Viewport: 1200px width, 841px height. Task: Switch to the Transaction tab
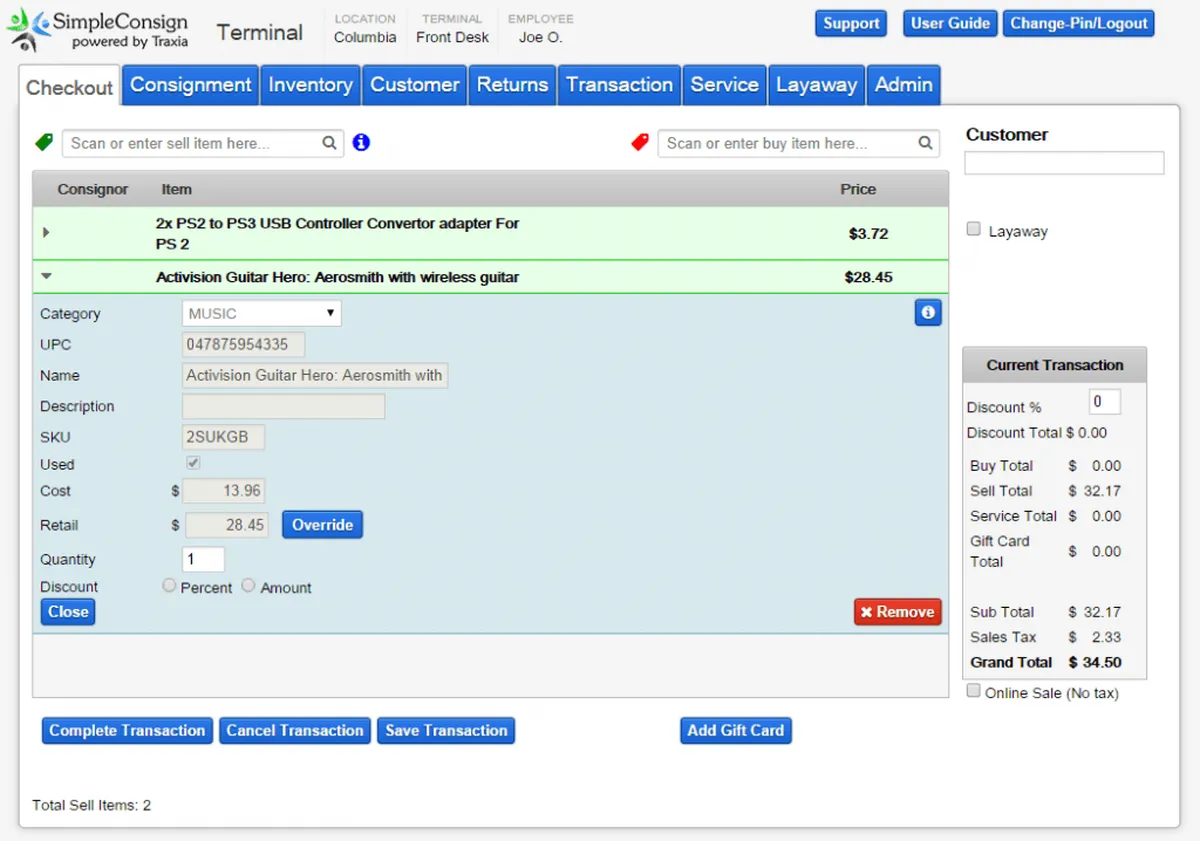[x=619, y=85]
